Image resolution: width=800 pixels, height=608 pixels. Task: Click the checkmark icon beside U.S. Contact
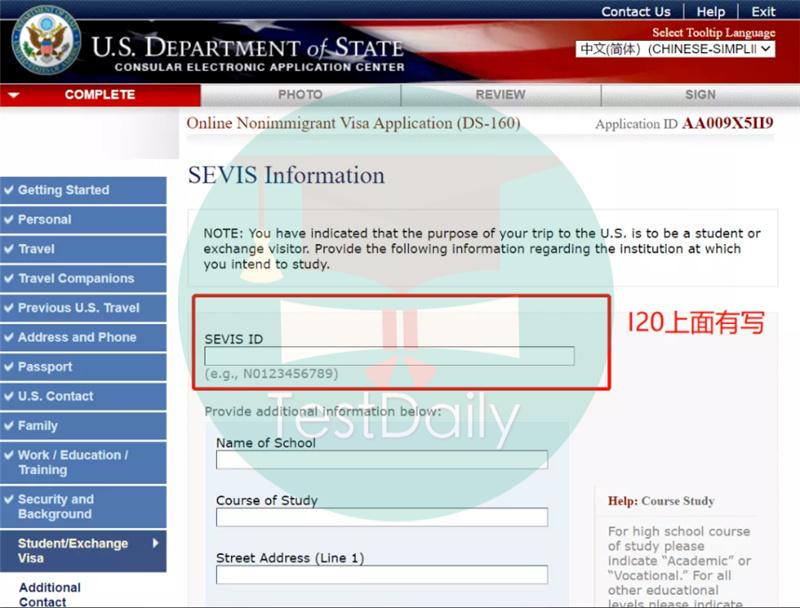click(x=8, y=396)
